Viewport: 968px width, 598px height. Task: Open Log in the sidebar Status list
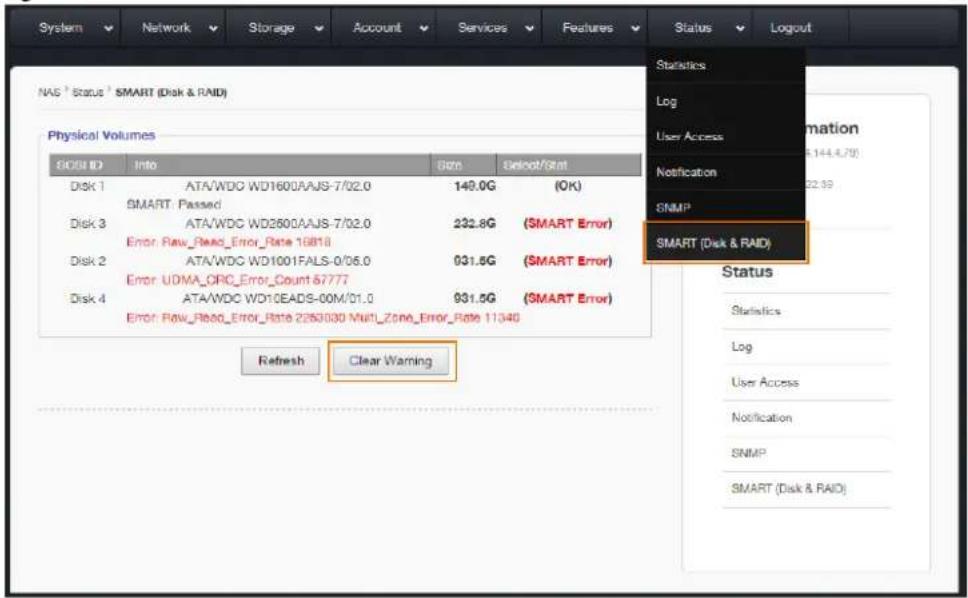(x=741, y=347)
